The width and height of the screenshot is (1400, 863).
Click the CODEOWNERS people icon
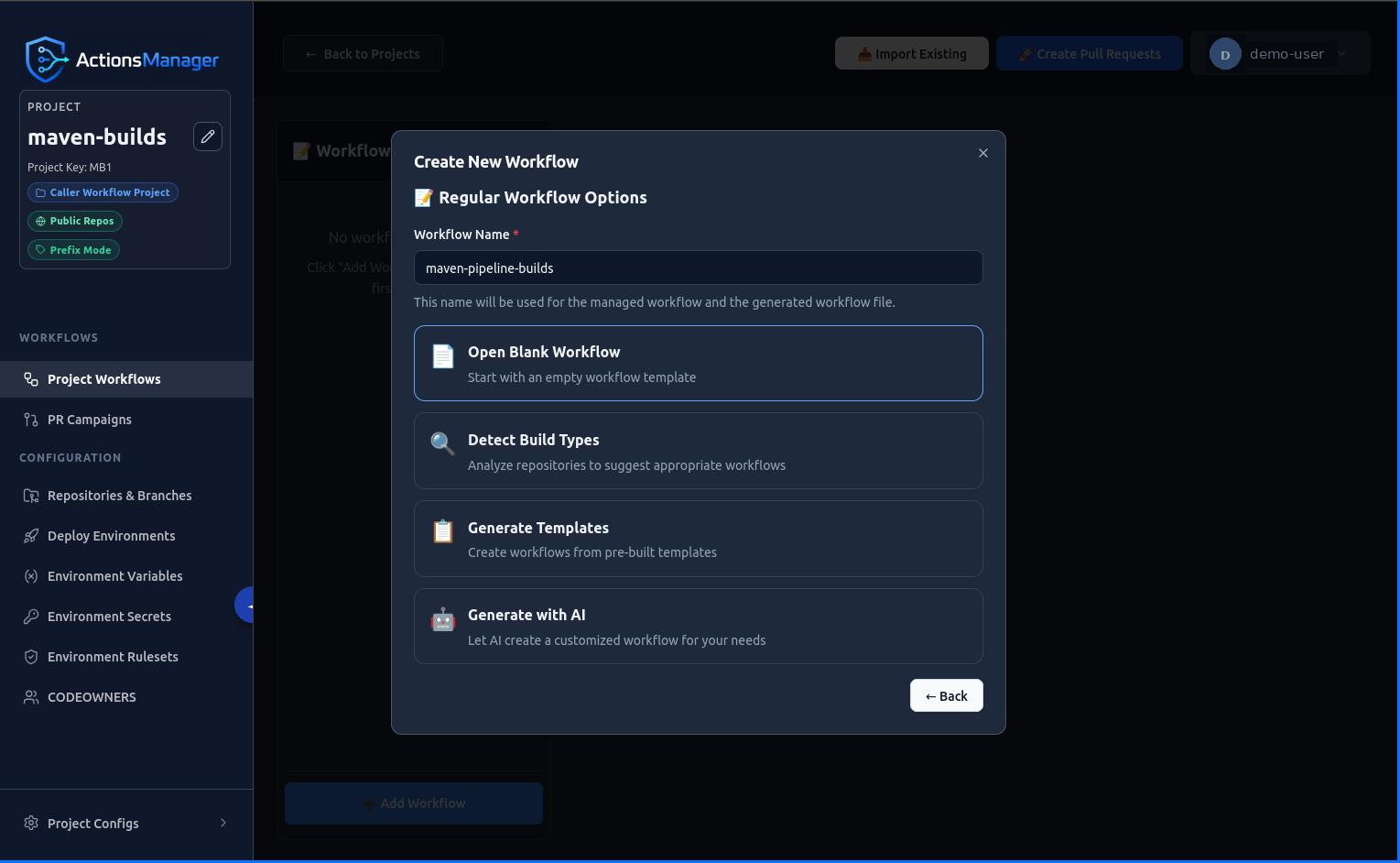coord(31,697)
